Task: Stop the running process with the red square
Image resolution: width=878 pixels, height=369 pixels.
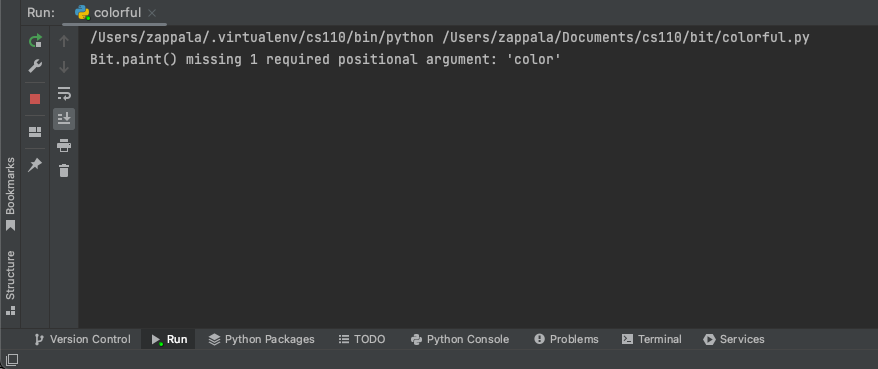Action: pos(35,99)
